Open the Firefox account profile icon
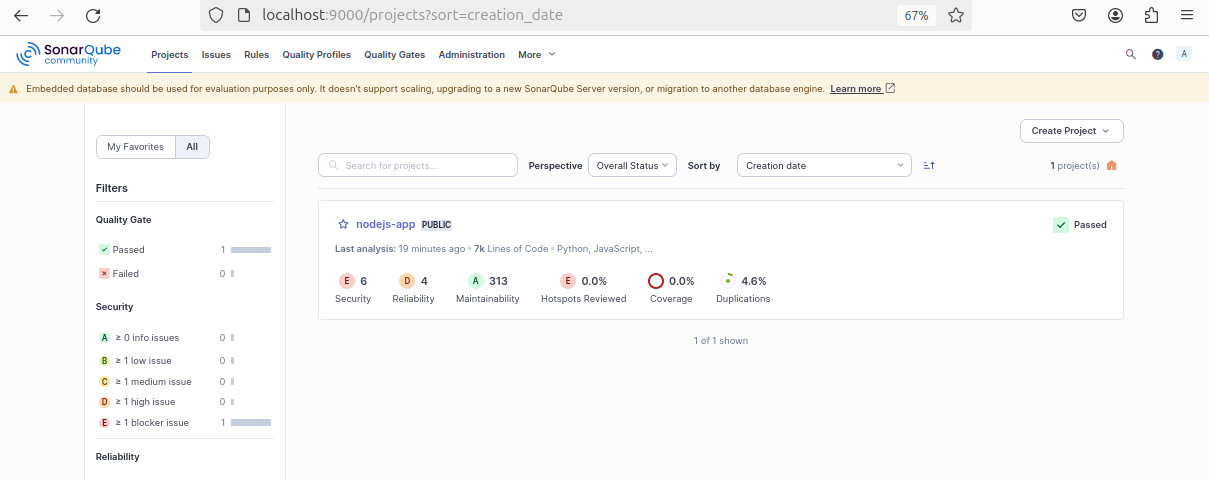Viewport: 1209px width, 480px height. click(x=1115, y=15)
